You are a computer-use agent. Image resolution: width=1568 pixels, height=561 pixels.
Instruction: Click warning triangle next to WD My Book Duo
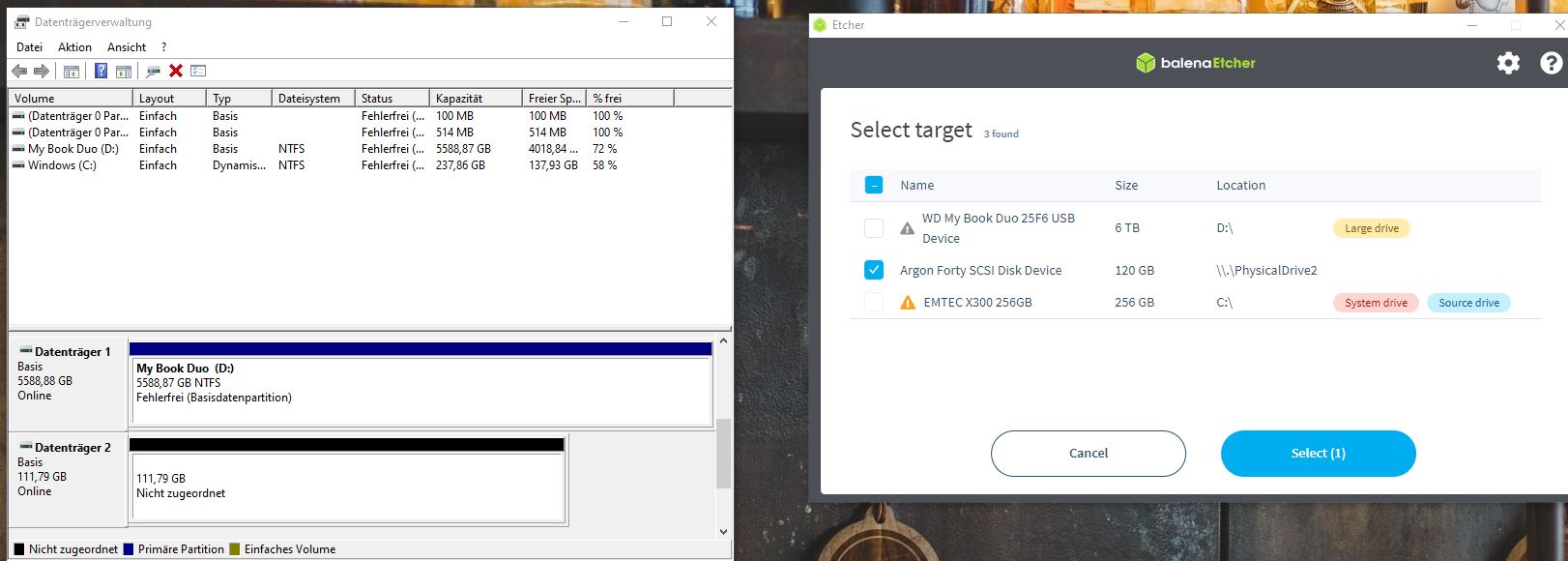click(907, 228)
